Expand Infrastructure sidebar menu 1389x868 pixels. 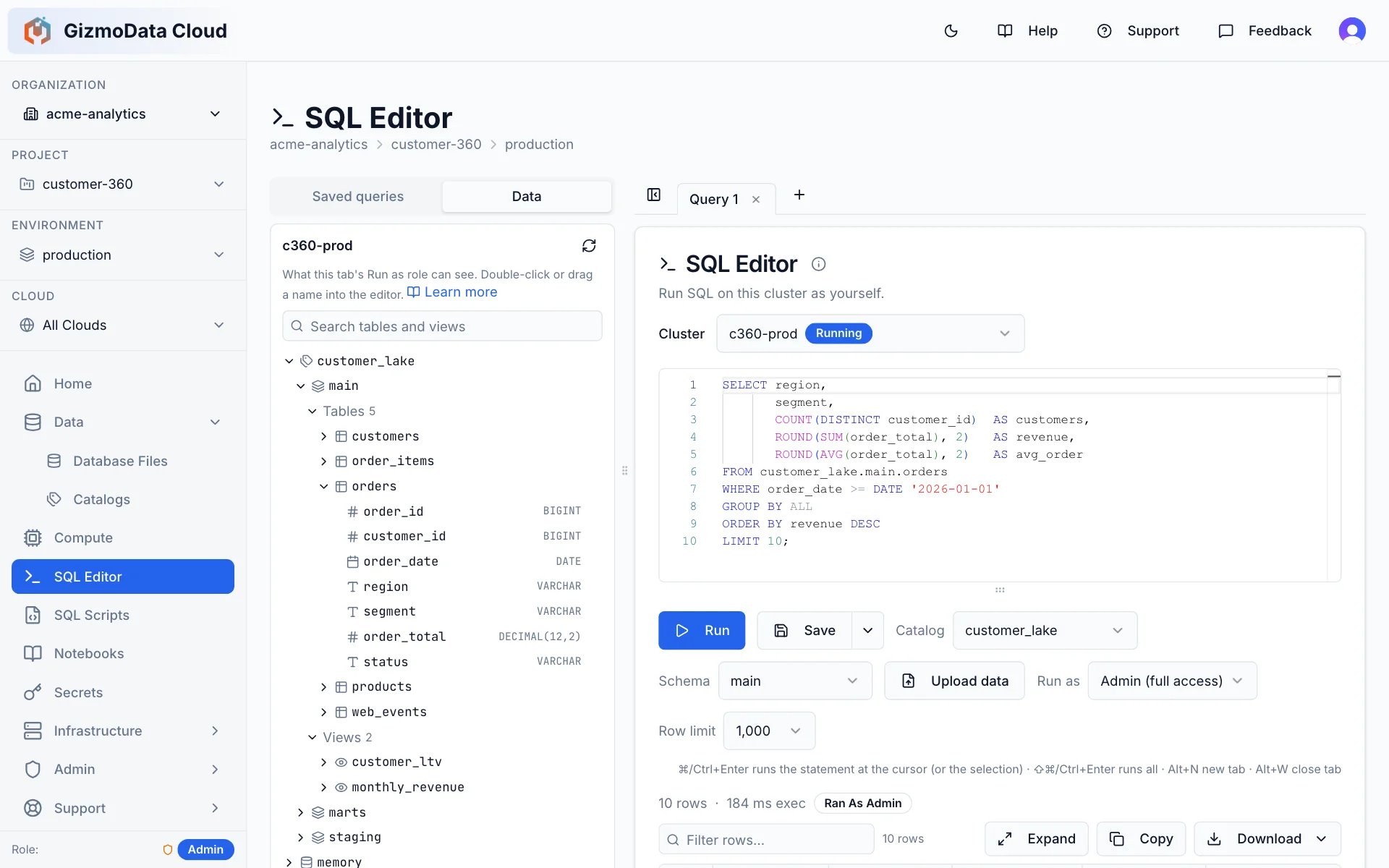point(123,731)
